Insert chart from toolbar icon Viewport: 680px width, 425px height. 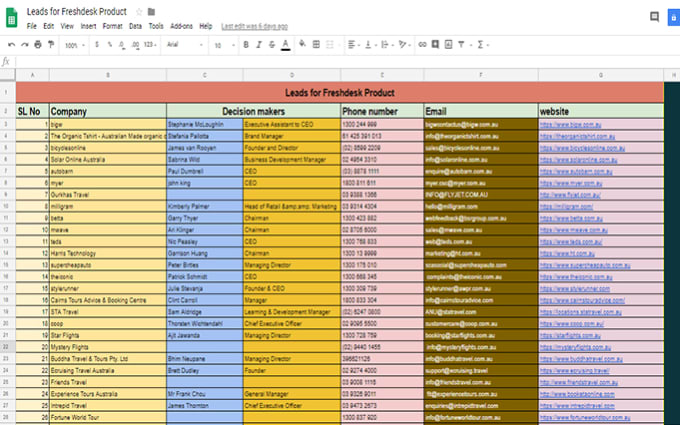[x=448, y=44]
